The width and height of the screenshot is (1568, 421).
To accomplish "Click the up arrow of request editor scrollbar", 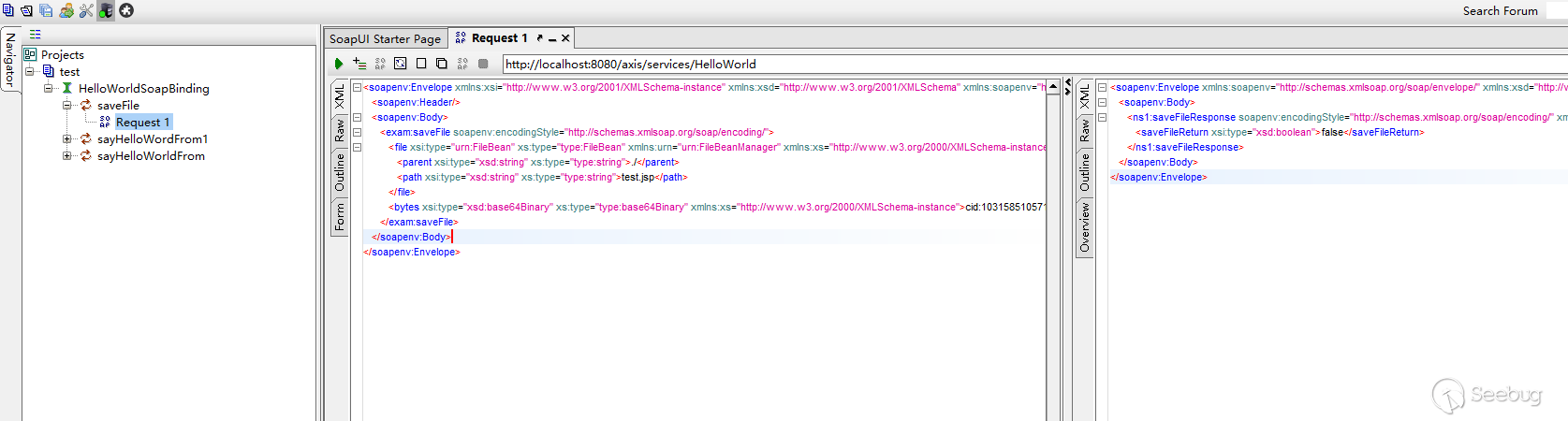I will 1053,86.
